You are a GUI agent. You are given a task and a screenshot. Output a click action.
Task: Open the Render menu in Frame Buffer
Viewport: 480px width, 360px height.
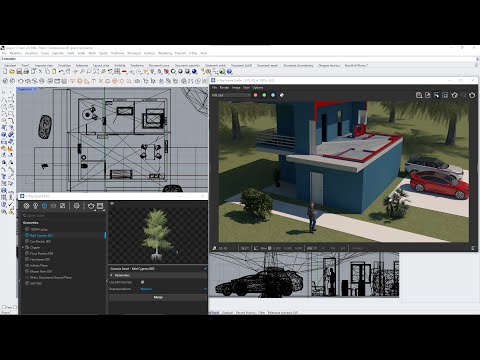pyautogui.click(x=224, y=87)
